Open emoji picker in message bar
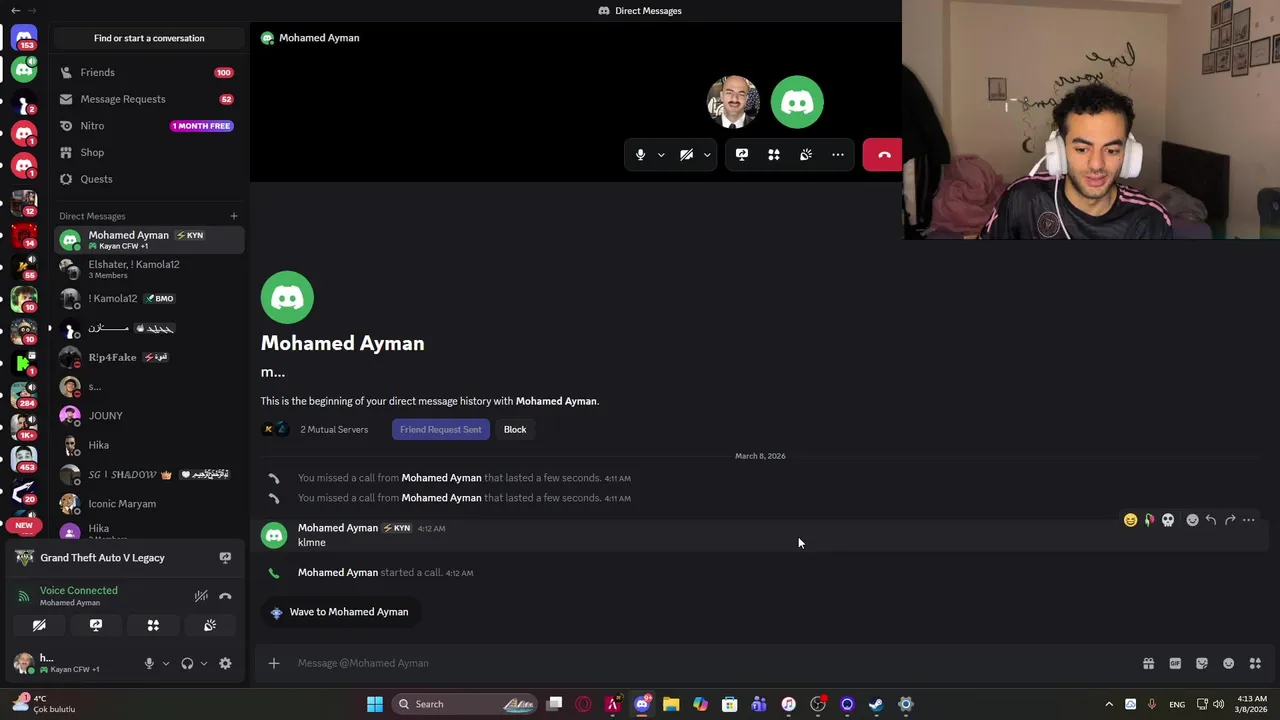This screenshot has height=720, width=1280. click(1229, 663)
